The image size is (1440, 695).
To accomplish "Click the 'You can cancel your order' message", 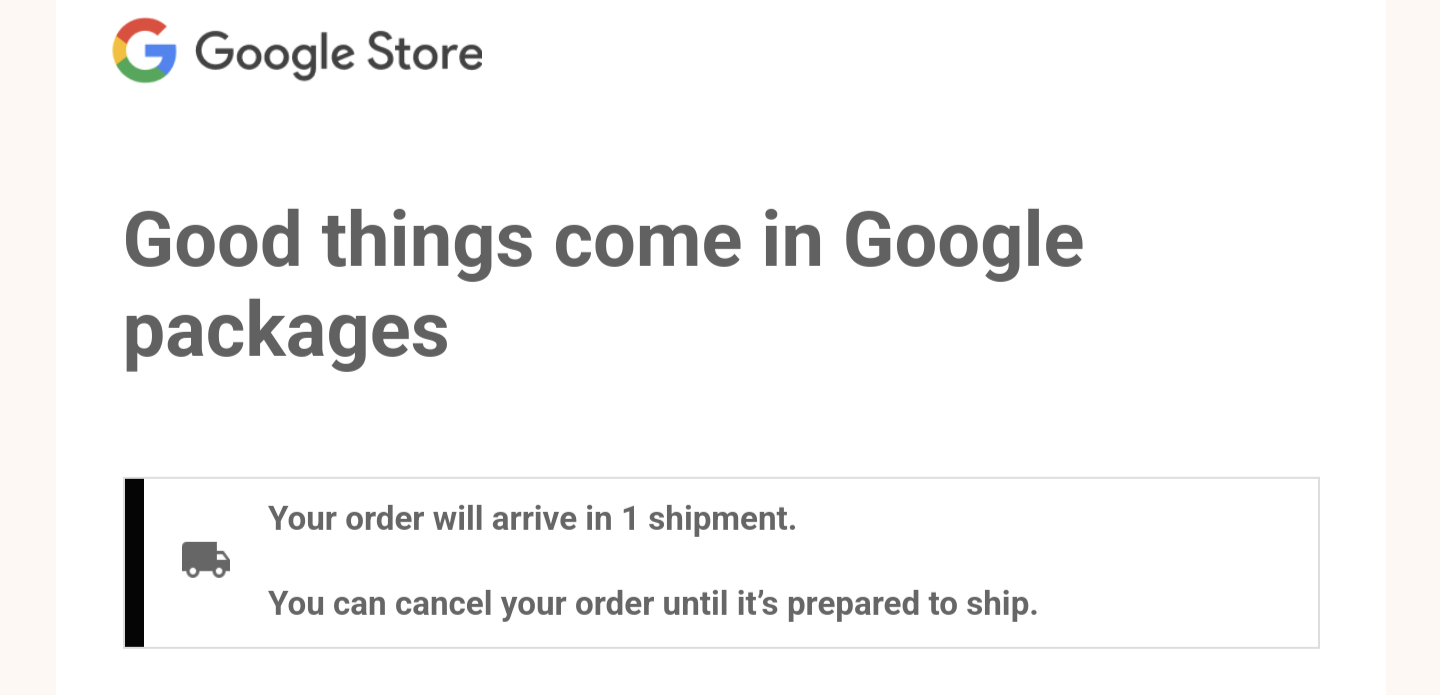I will (653, 604).
